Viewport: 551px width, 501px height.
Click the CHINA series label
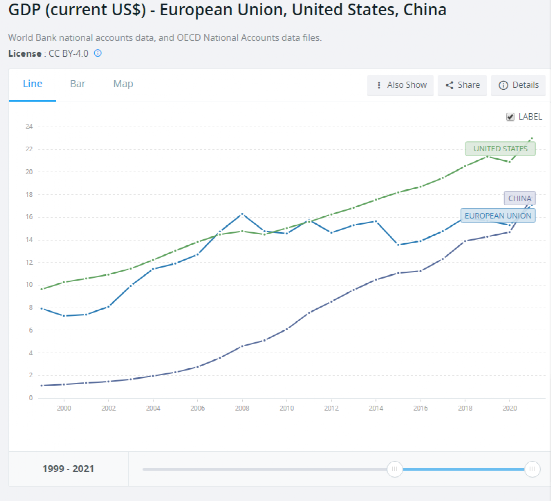520,198
